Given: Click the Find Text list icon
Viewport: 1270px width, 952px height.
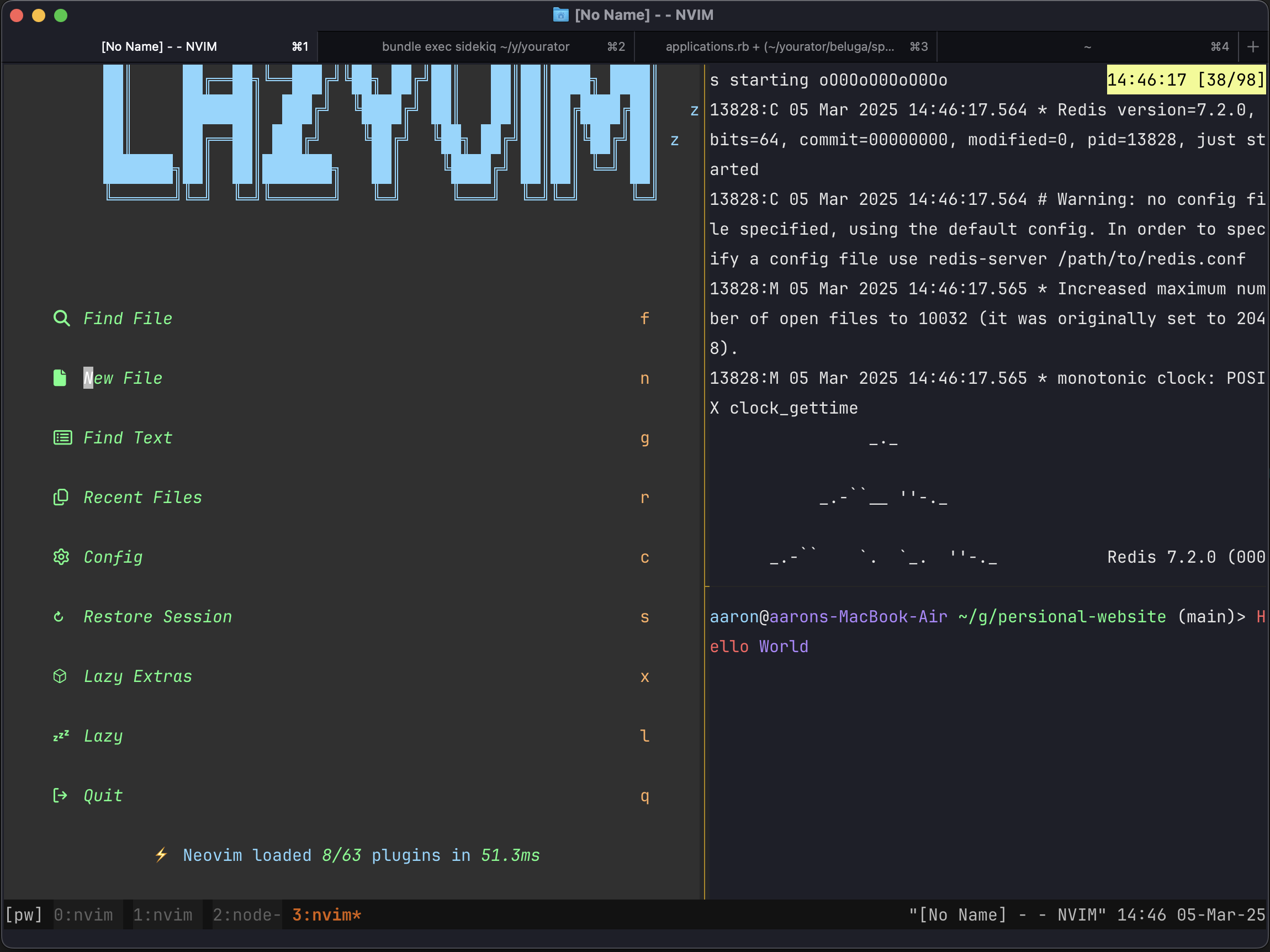Looking at the screenshot, I should (62, 437).
